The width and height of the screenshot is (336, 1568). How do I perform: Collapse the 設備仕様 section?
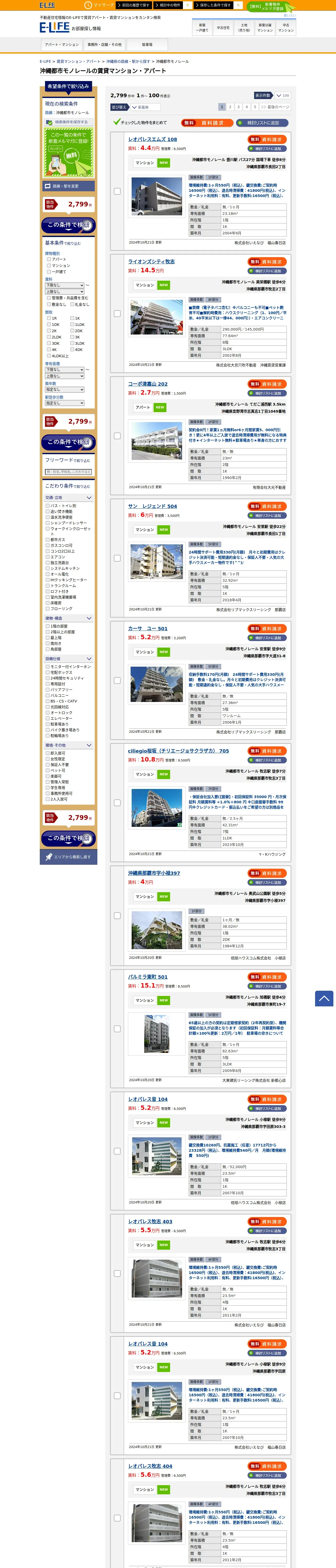coord(68,659)
